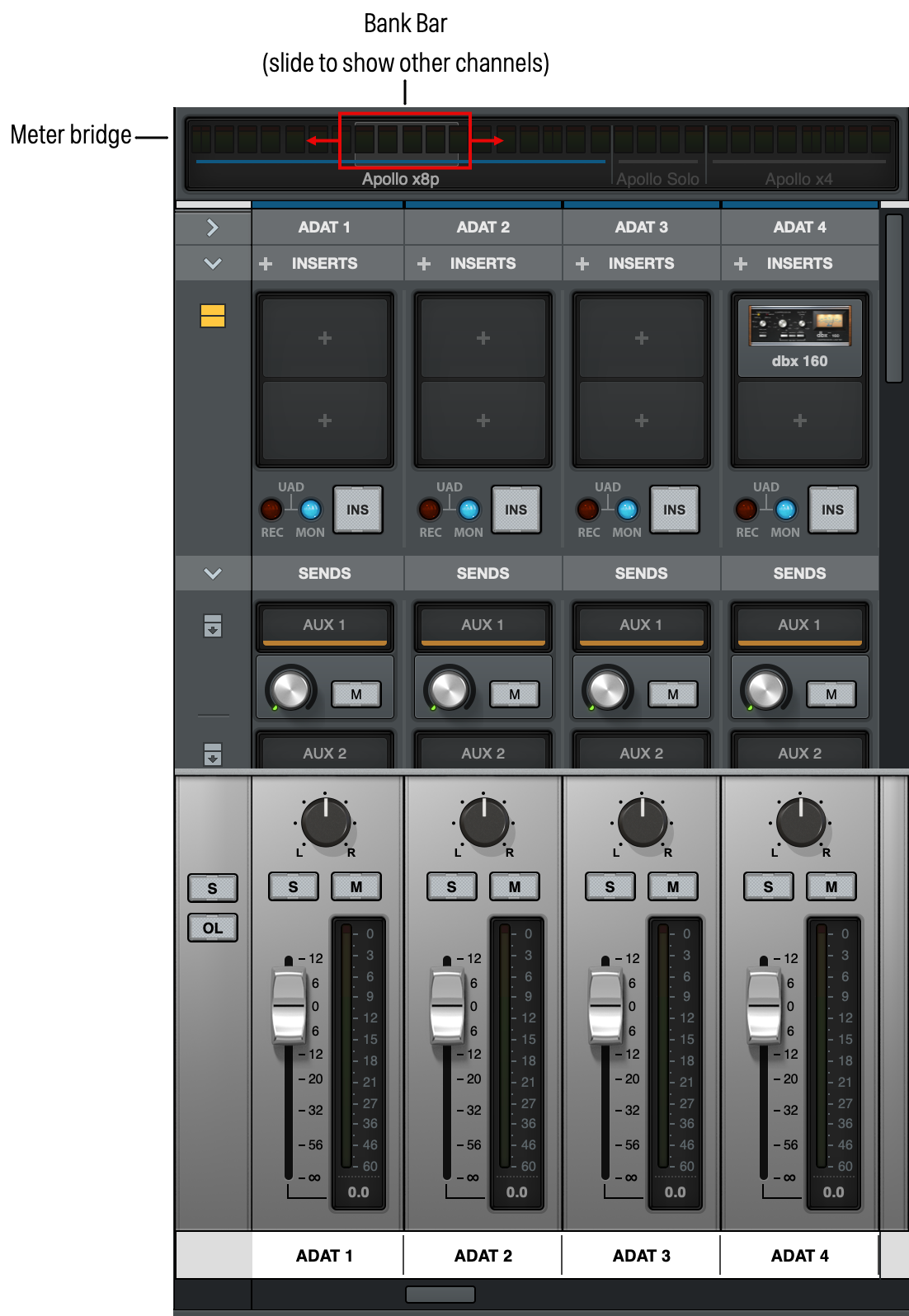The image size is (909, 1316).
Task: Select Apollo Solo in the meter bridge
Action: [658, 179]
